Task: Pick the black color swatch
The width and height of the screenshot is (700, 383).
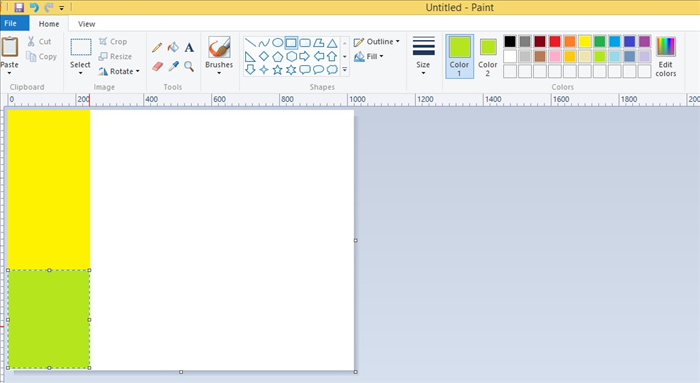Action: (x=510, y=42)
